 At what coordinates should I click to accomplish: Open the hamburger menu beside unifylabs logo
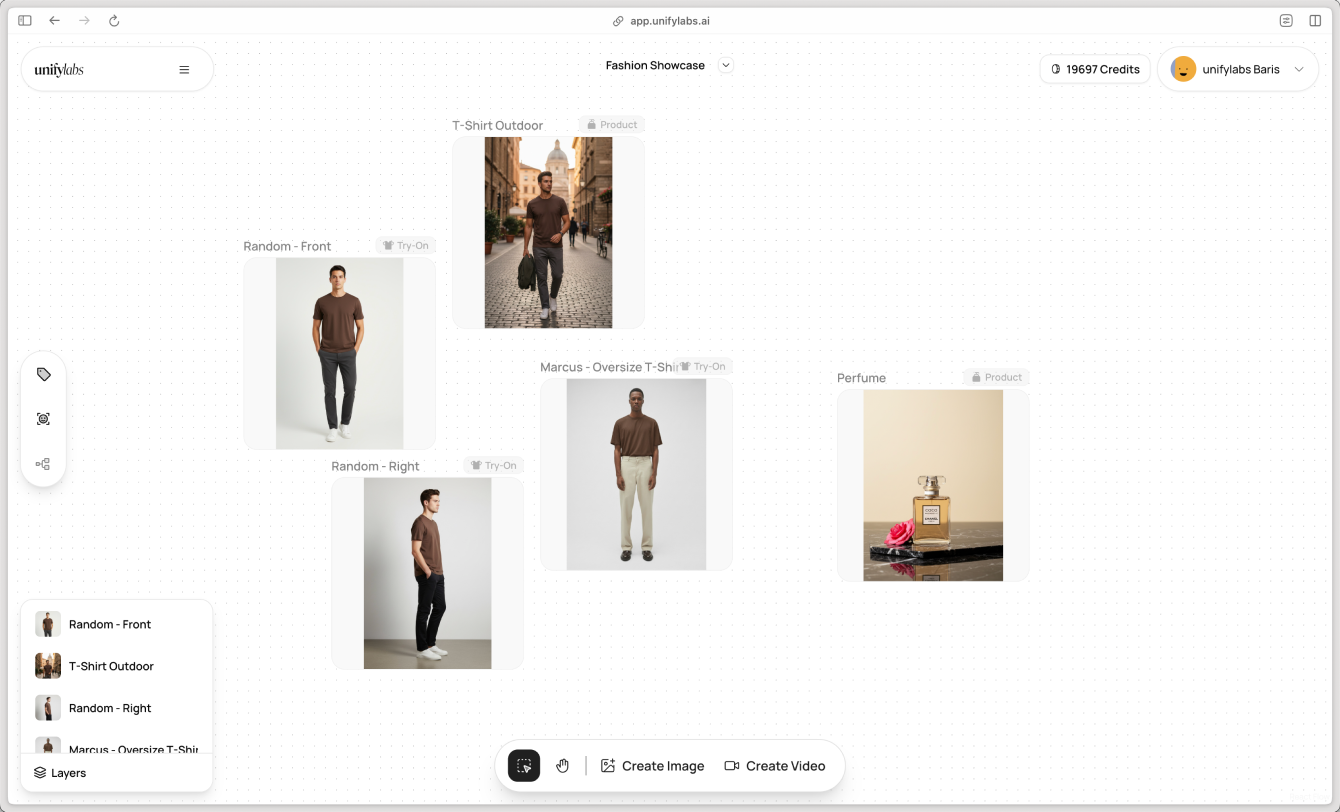pos(184,70)
